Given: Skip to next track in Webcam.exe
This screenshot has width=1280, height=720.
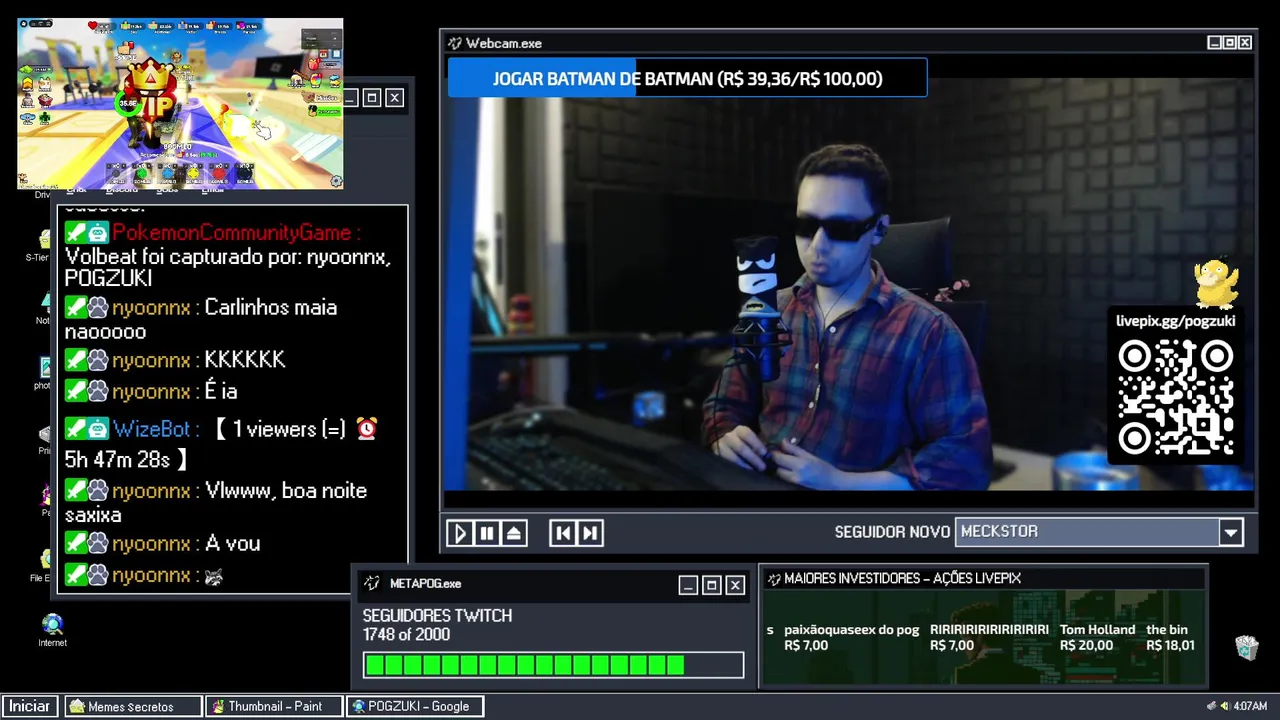Looking at the screenshot, I should click(x=590, y=533).
